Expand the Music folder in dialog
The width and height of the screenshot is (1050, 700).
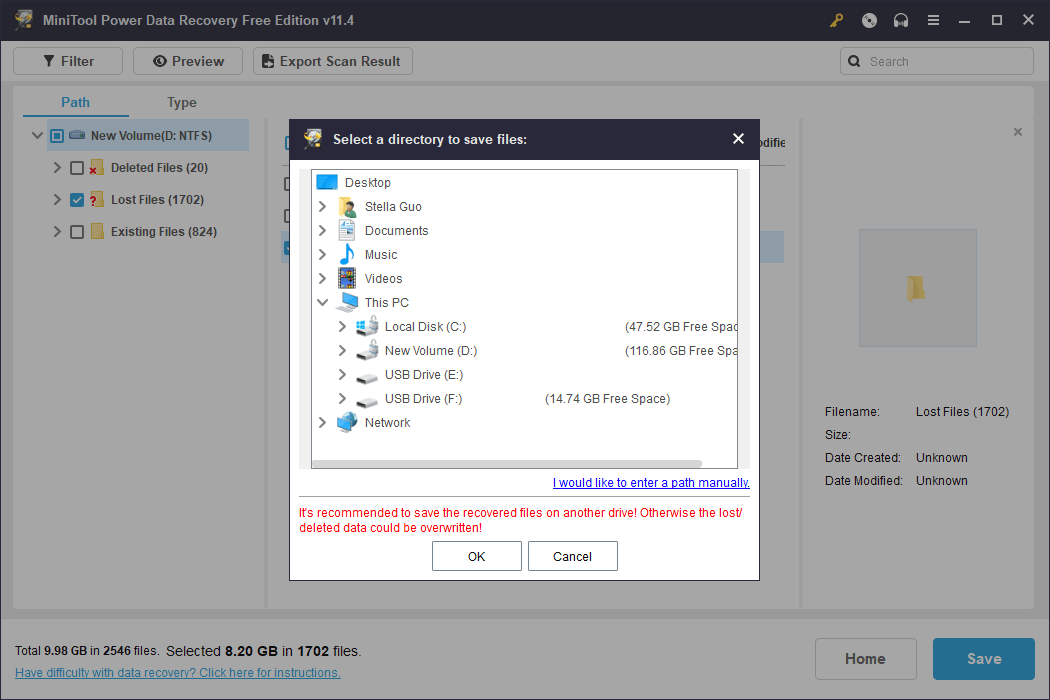[323, 255]
